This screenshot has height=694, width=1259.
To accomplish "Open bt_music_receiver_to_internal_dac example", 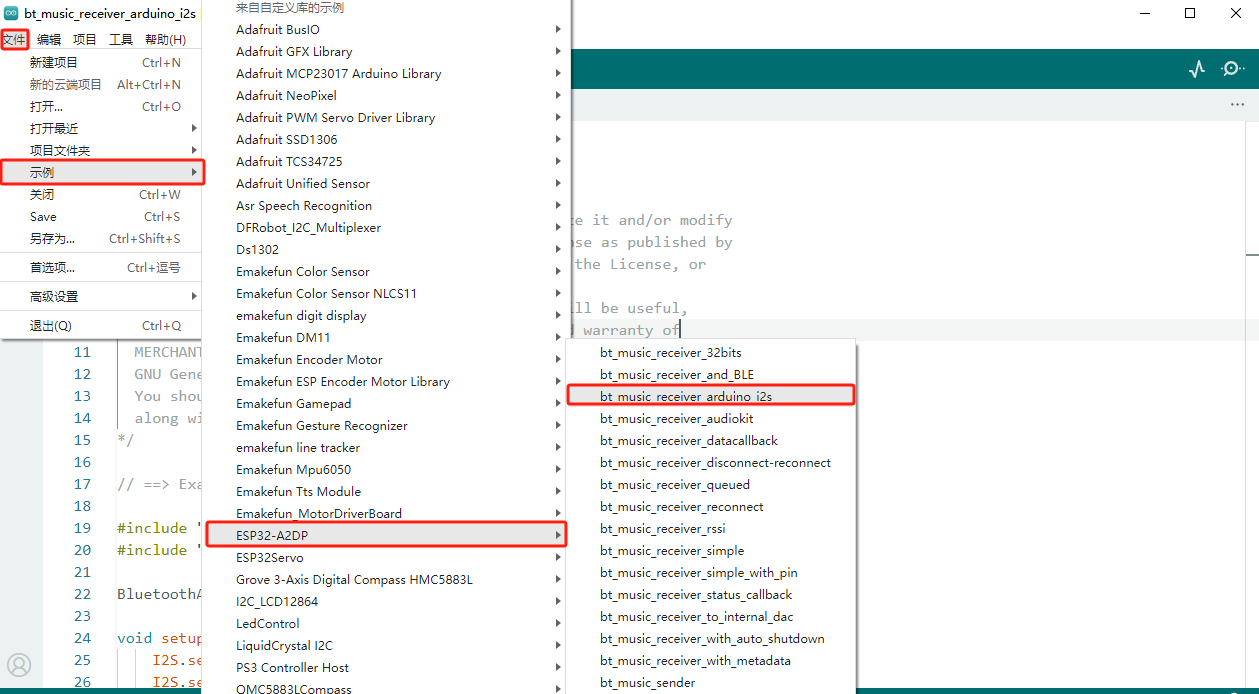I will [711, 616].
